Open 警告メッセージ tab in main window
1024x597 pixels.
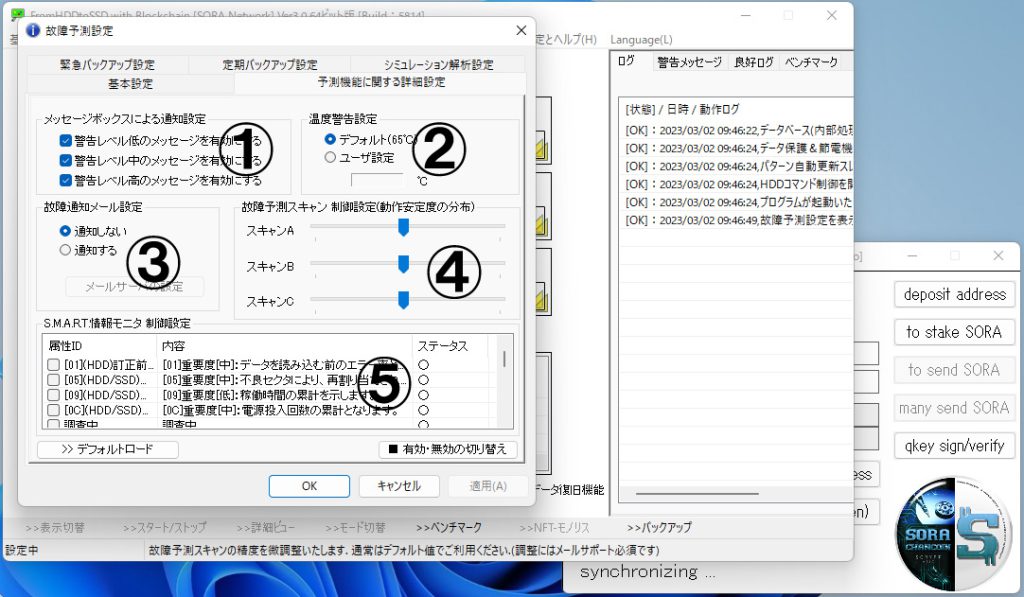click(690, 62)
